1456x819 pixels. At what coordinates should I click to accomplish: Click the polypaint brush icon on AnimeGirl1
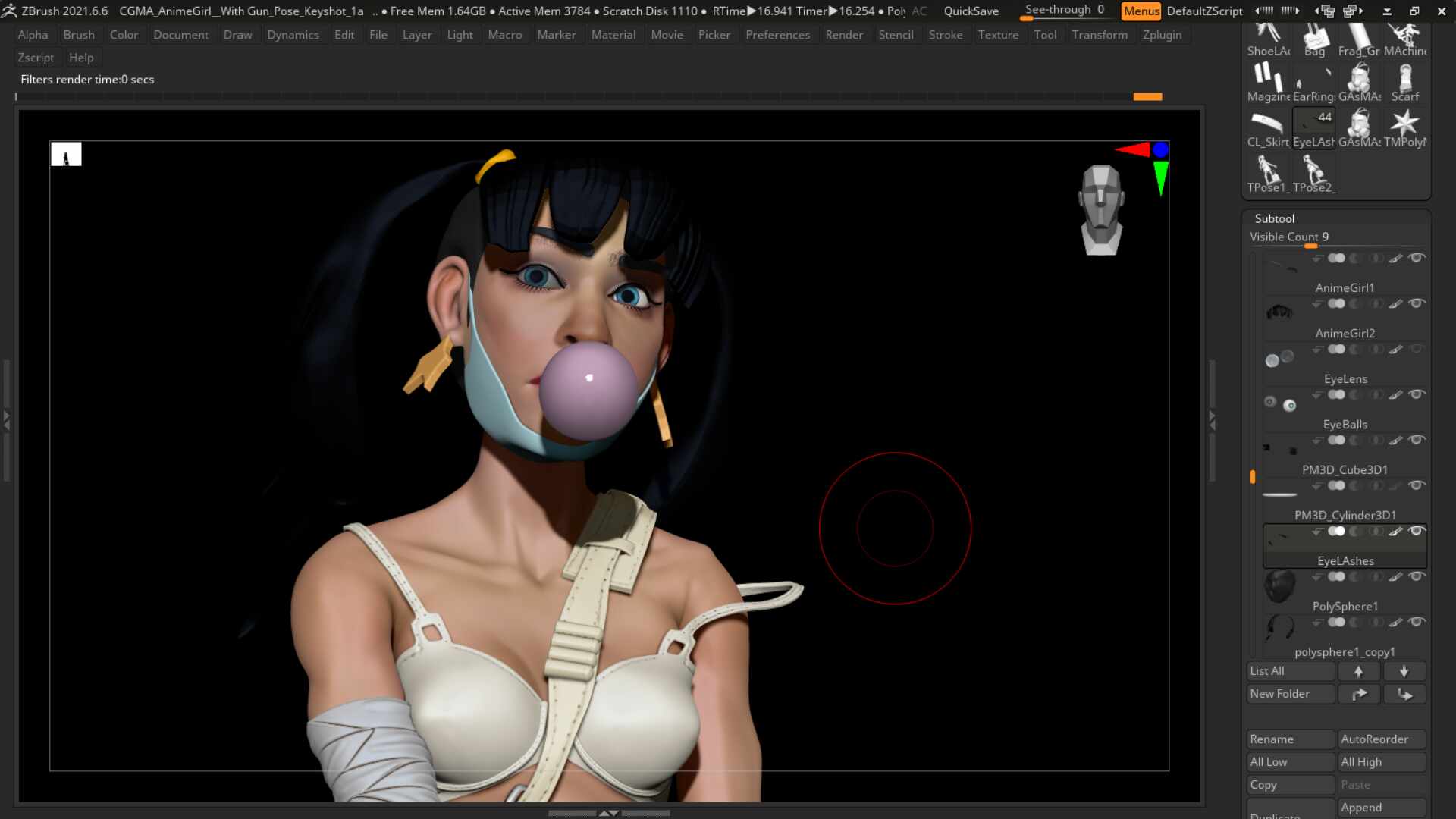click(x=1395, y=259)
